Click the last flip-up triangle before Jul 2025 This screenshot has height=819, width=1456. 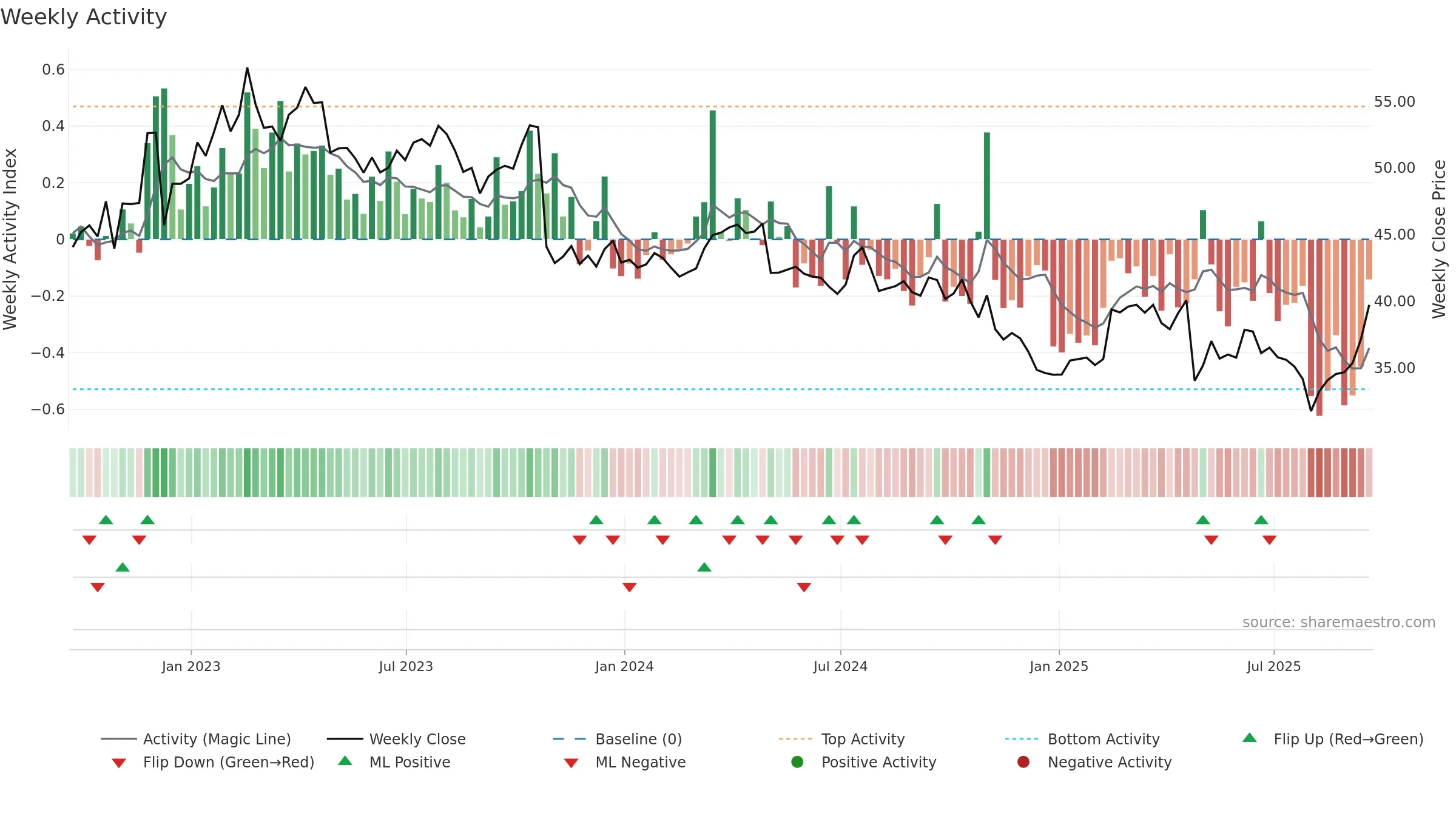point(1261,520)
